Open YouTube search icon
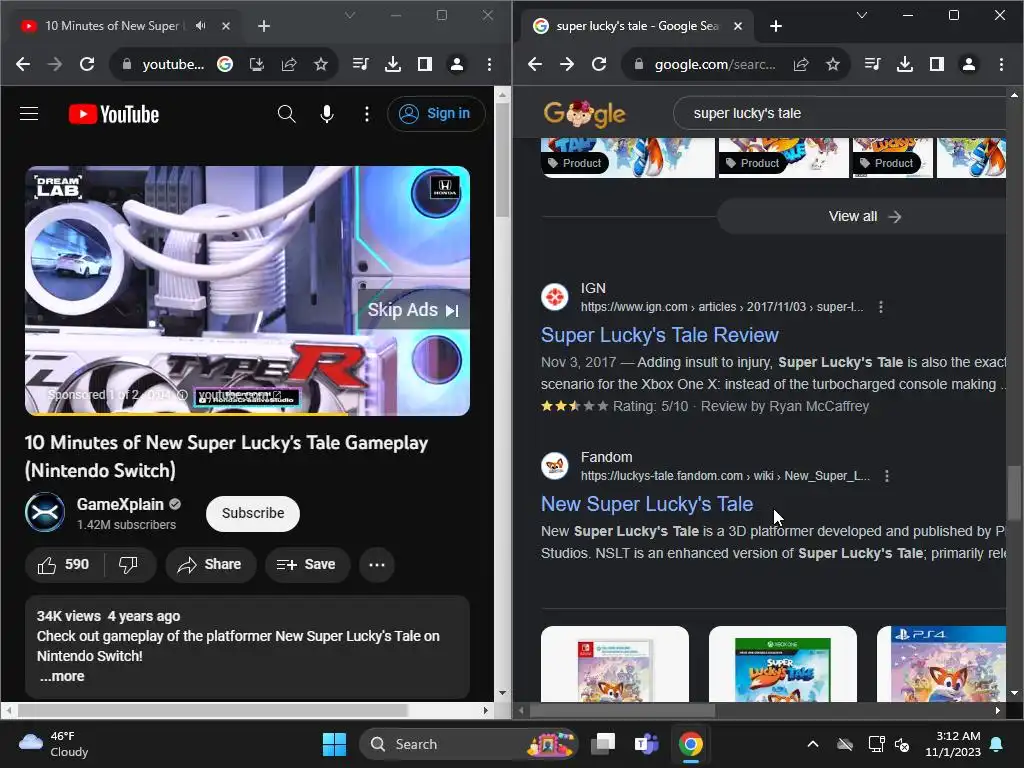Screen dimensions: 1024x768 [286, 114]
